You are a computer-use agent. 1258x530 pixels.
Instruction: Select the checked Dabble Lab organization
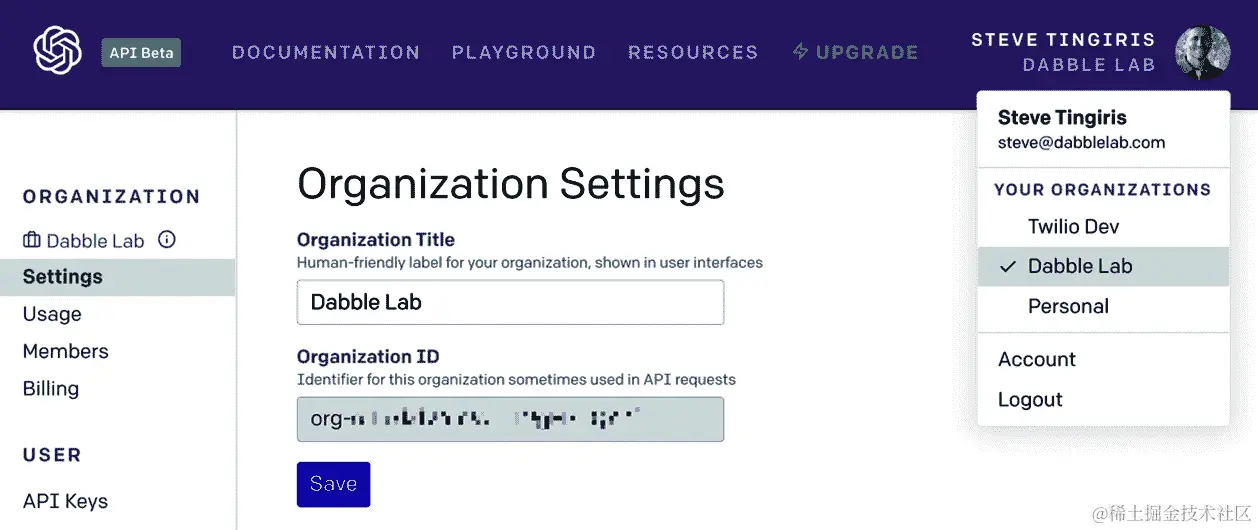click(x=1103, y=267)
